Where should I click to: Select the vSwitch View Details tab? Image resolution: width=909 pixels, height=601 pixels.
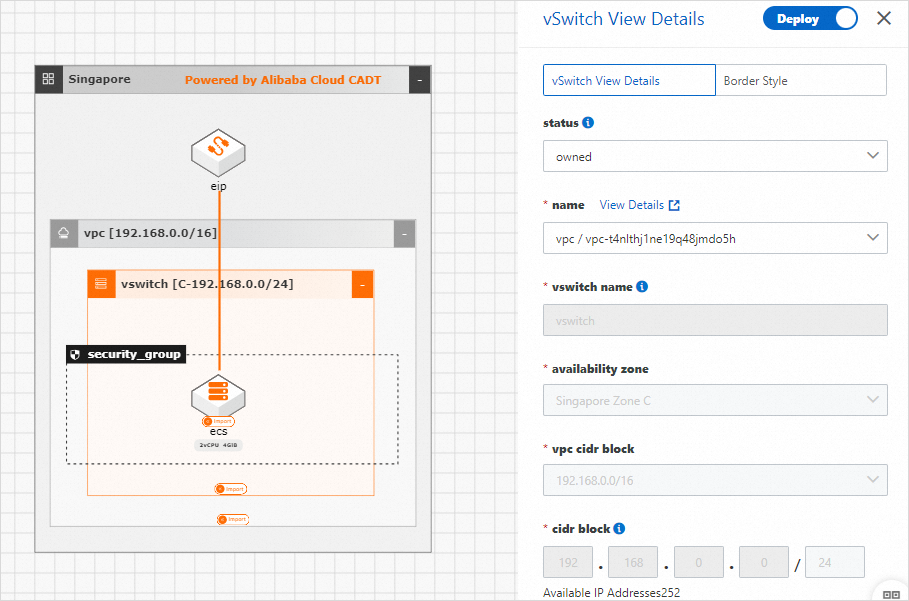pyautogui.click(x=629, y=81)
